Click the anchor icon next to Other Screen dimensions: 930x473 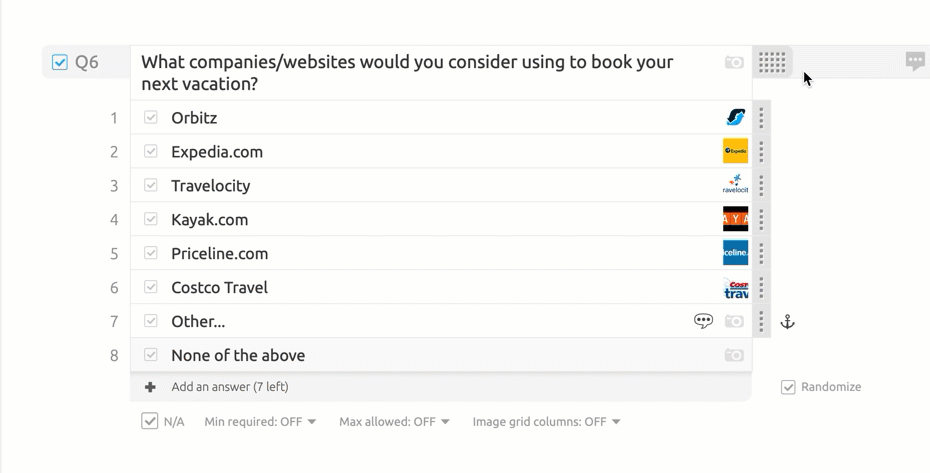pos(787,321)
